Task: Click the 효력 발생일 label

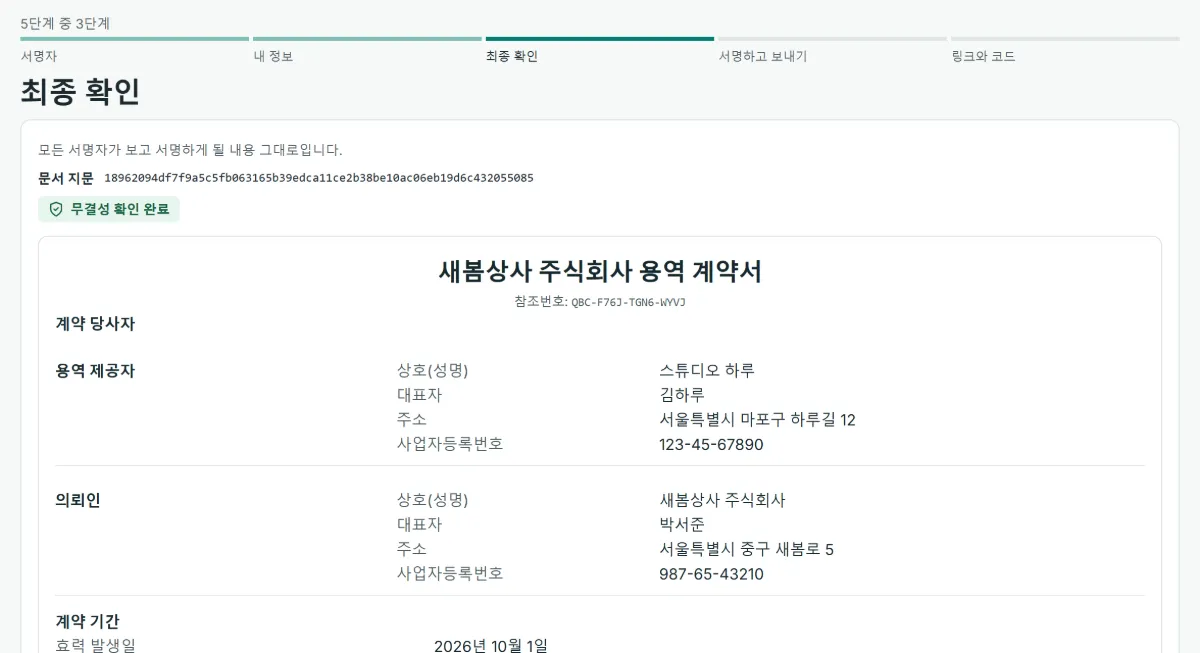Action: pyautogui.click(x=95, y=645)
